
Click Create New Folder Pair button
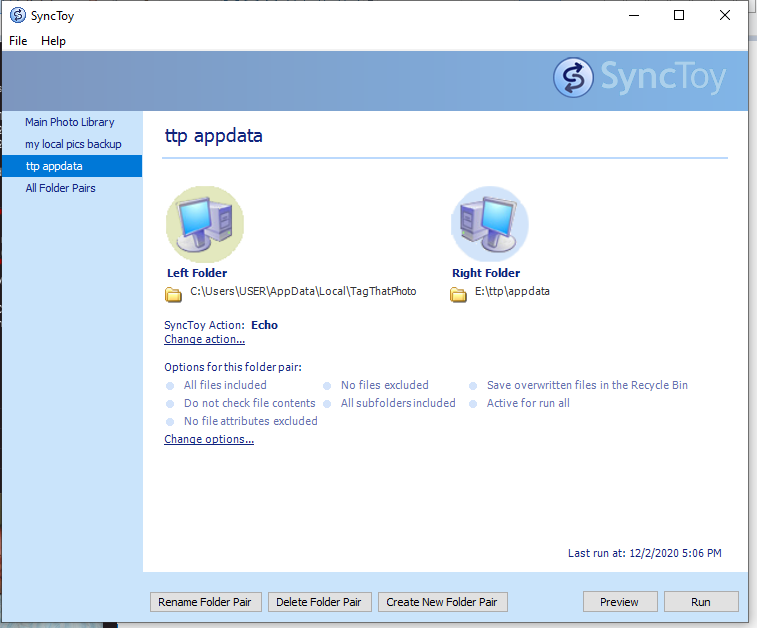[x=443, y=602]
